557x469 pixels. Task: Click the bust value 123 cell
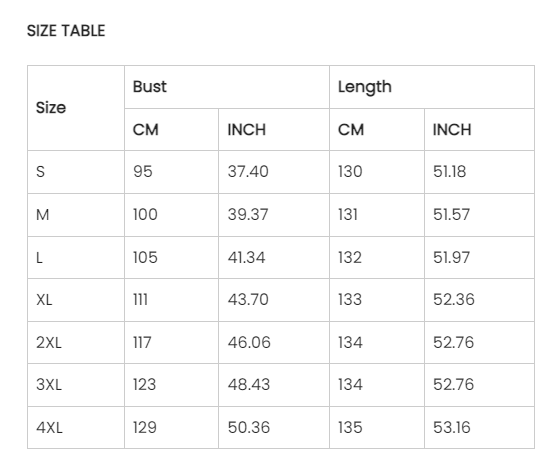171,385
